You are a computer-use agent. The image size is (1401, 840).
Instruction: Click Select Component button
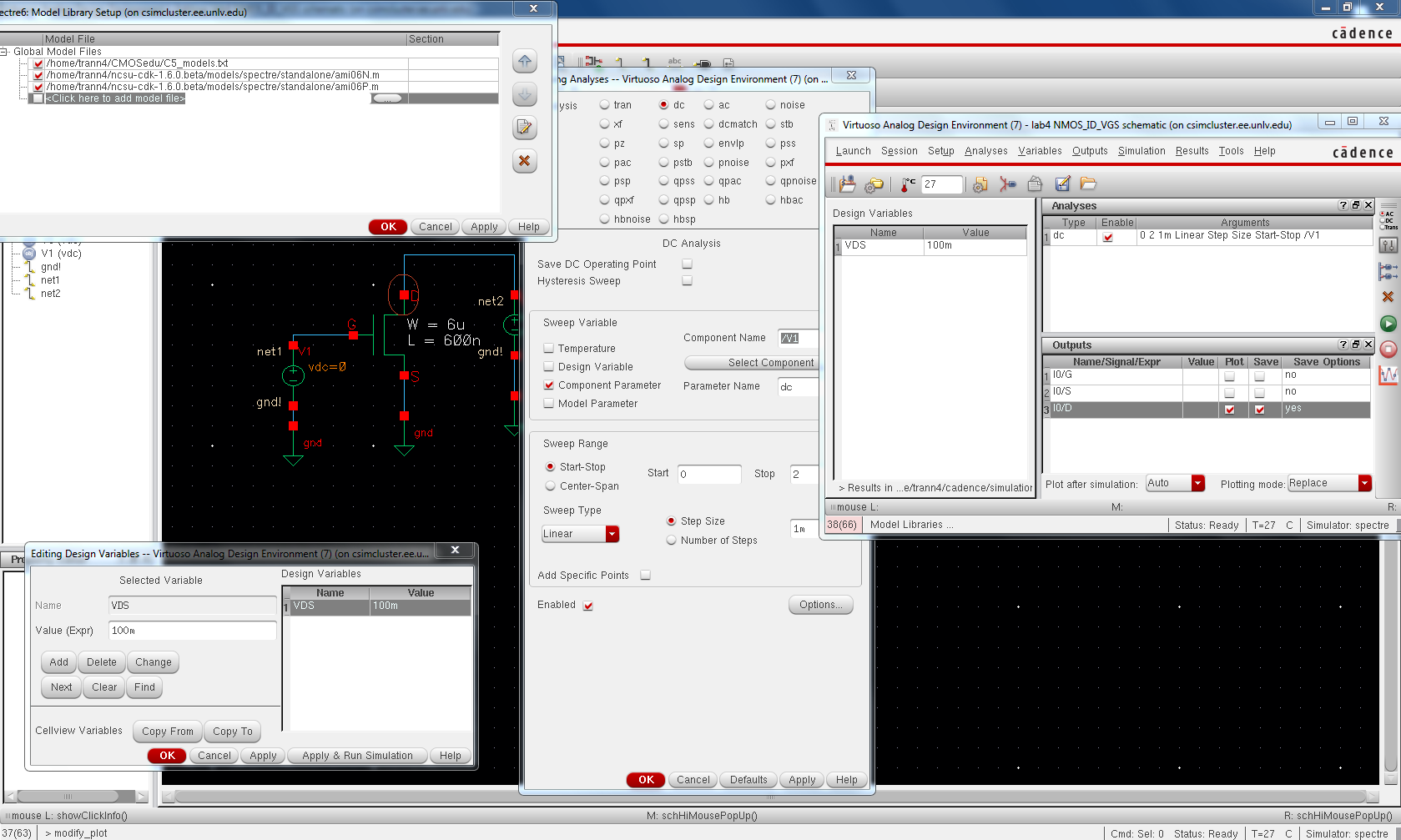751,363
